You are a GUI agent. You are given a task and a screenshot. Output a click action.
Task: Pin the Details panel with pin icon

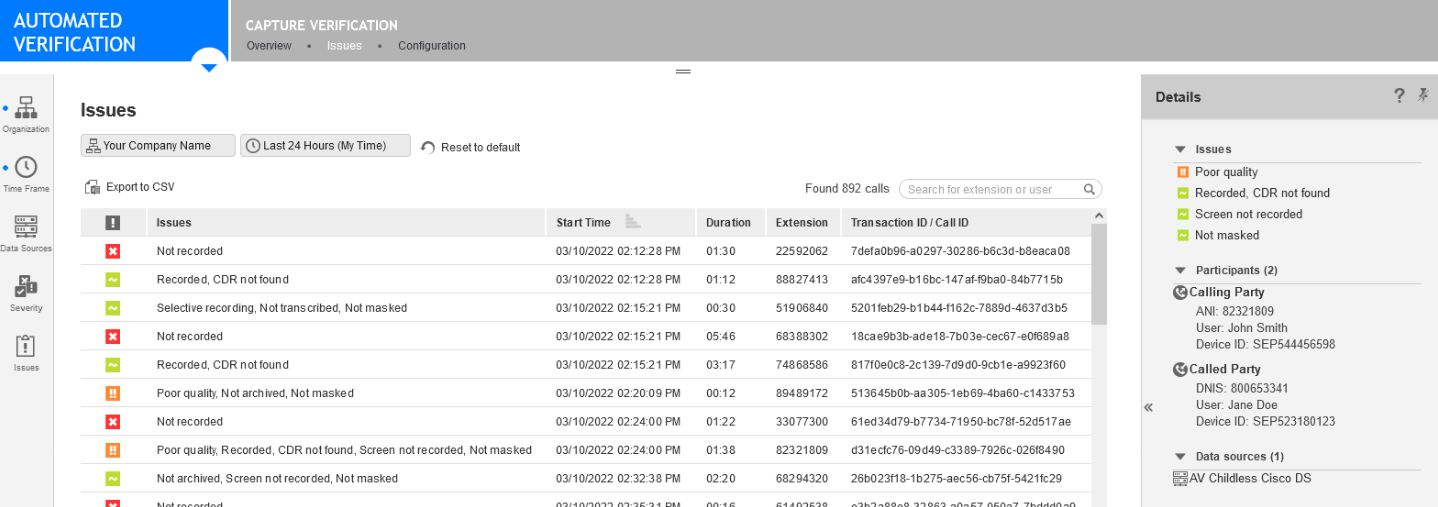1423,96
